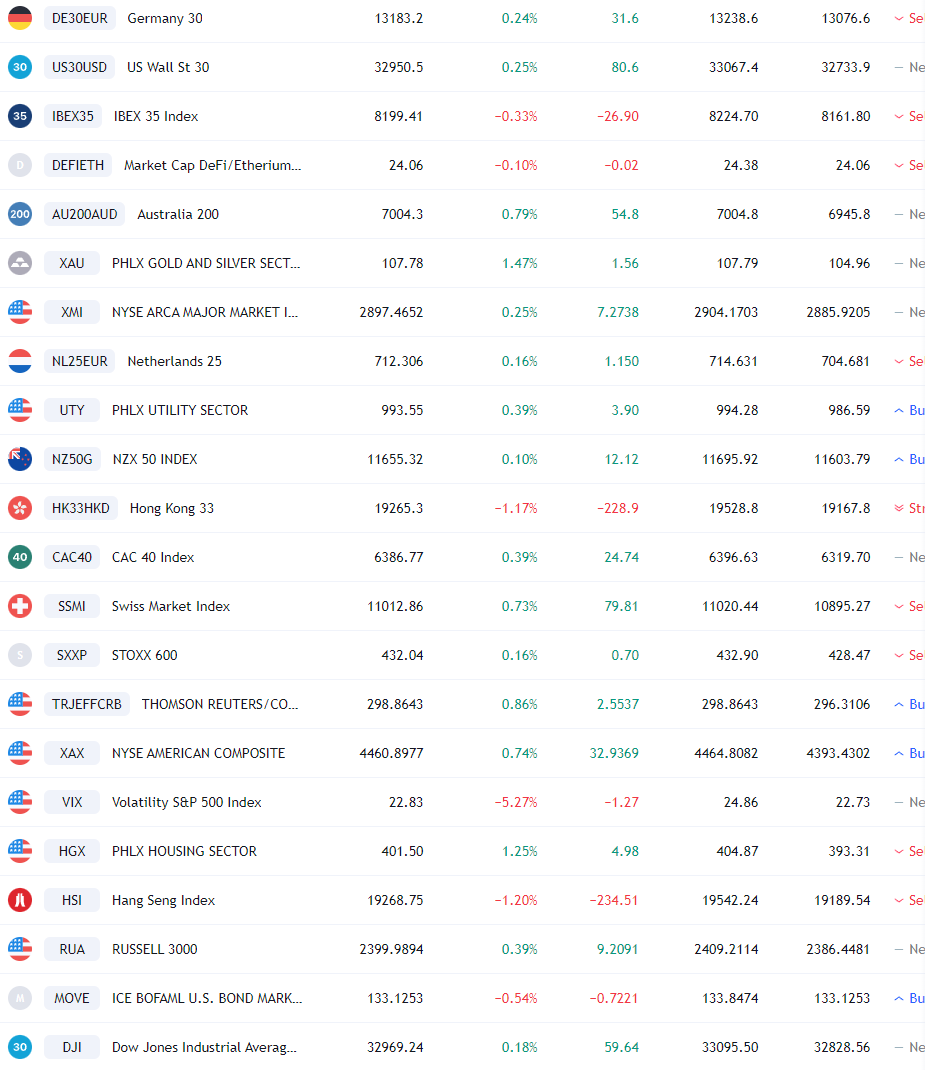Open the DE30EUR ticker symbol

(x=80, y=18)
